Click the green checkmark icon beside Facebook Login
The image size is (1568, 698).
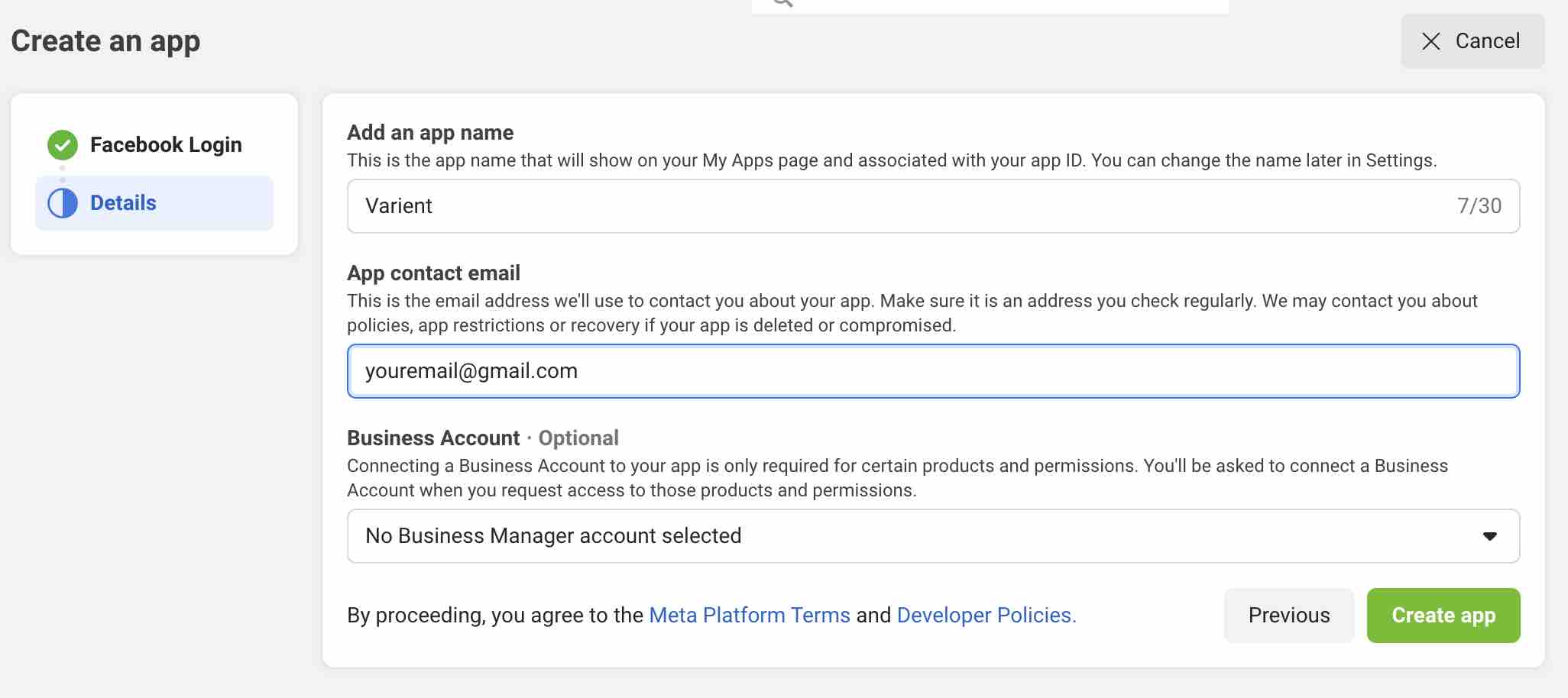(x=63, y=144)
